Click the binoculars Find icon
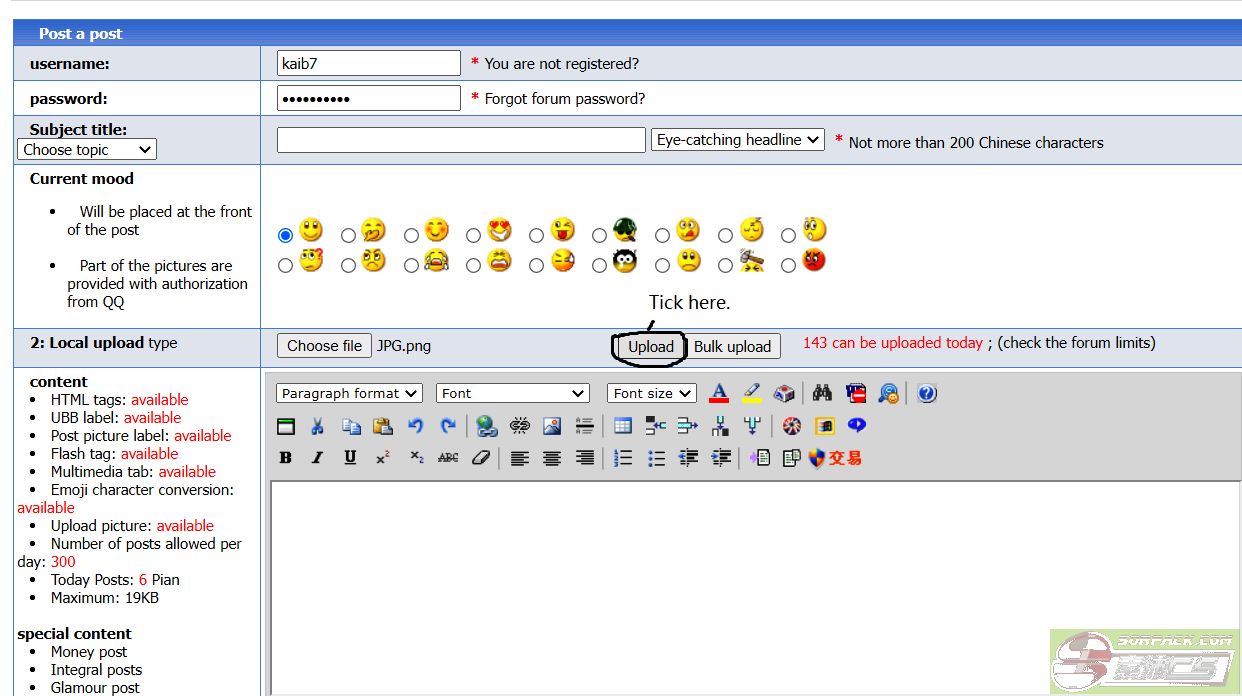 tap(822, 393)
